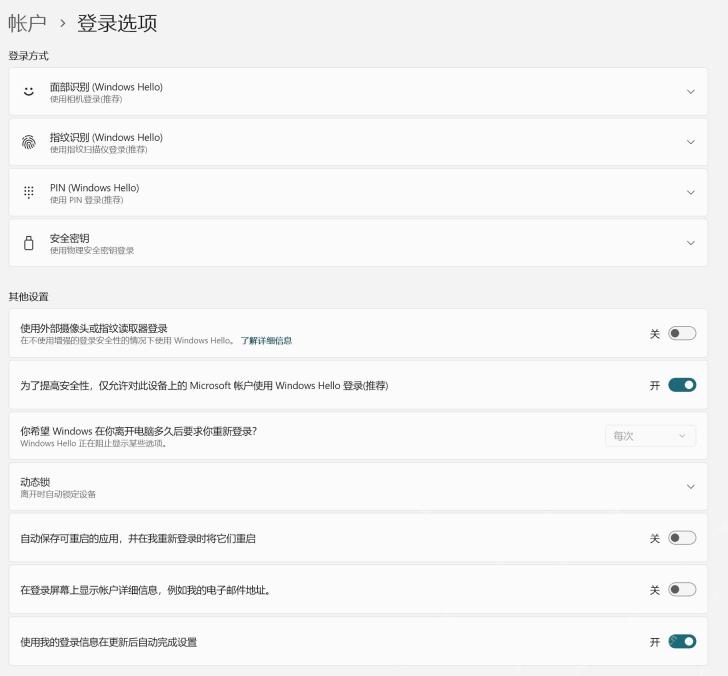Click 使用指纹扫描仪登录(推荐) subtitle
Screen dimensions: 728x676
(98, 150)
